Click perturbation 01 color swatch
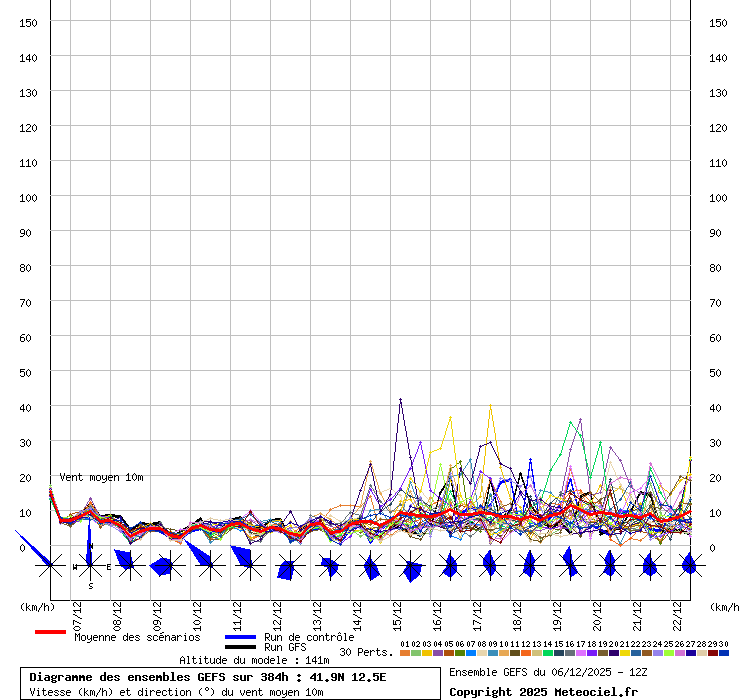The image size is (740, 700). pos(404,653)
